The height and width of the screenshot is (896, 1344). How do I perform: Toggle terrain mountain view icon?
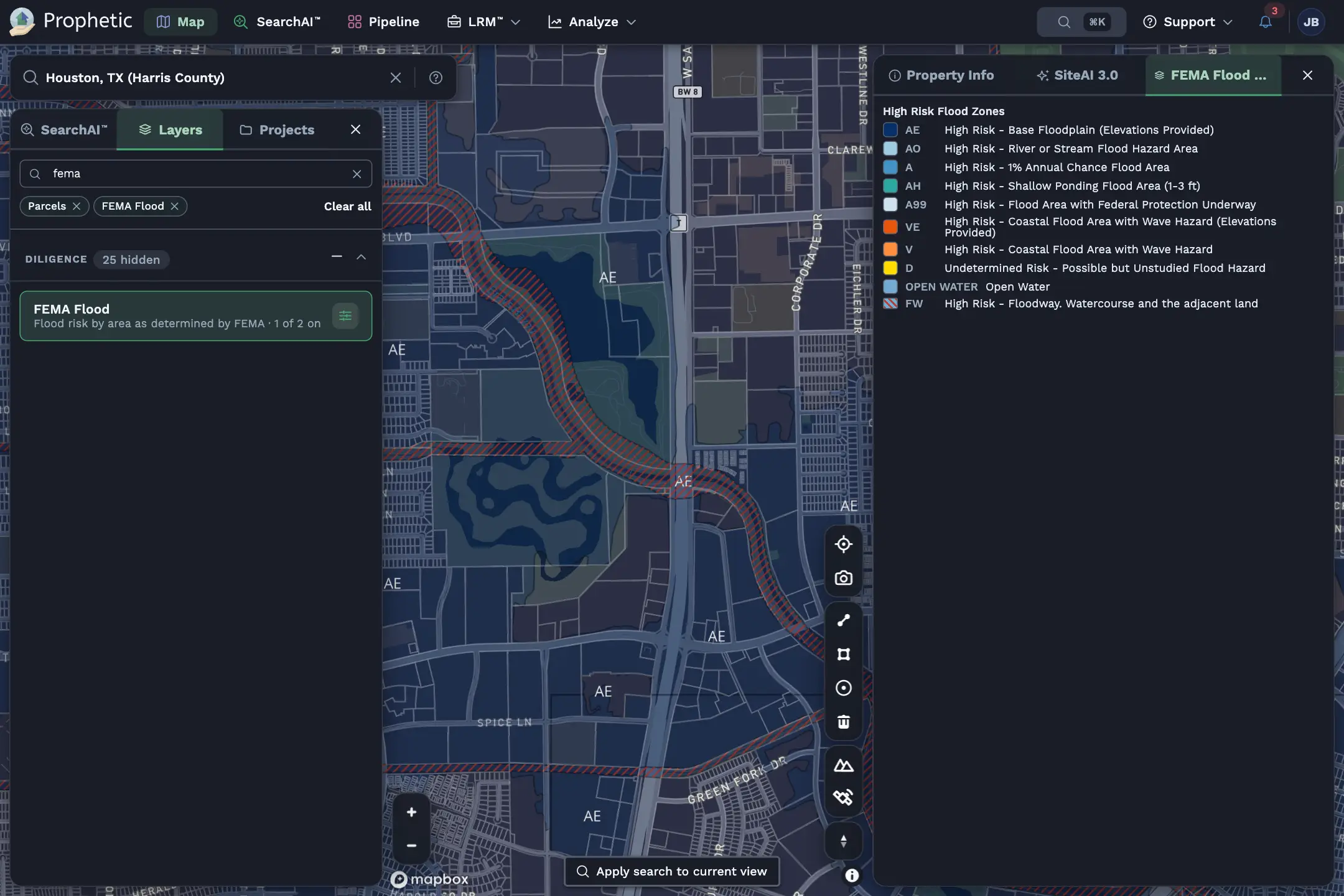coord(843,765)
